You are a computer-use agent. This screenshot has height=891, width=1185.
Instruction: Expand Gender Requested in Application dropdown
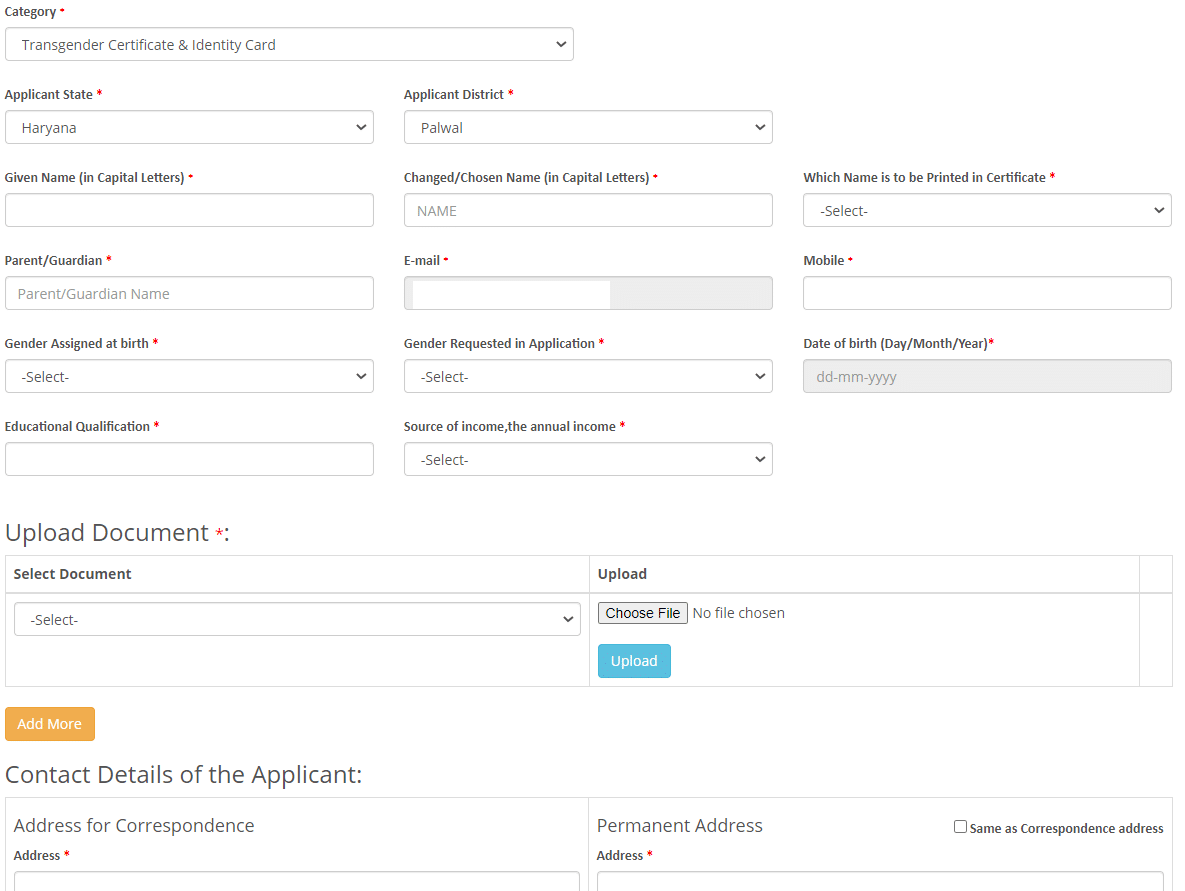point(588,377)
